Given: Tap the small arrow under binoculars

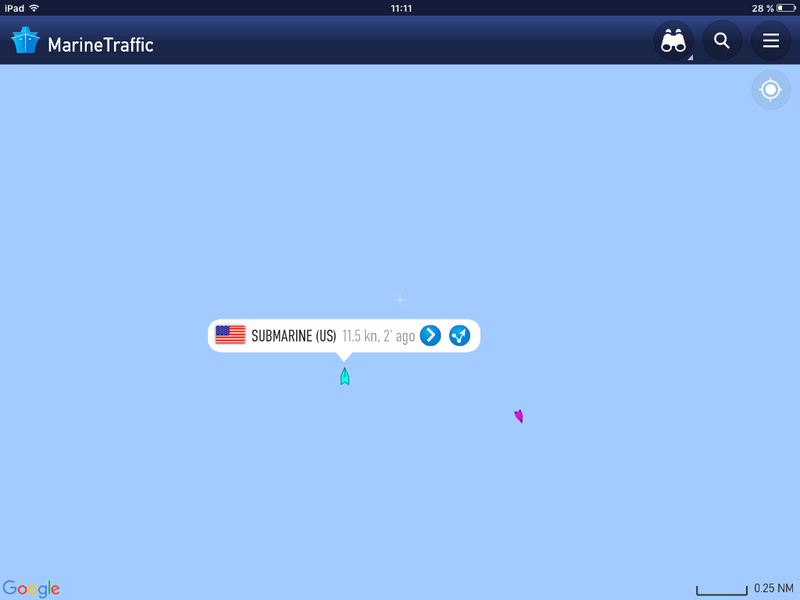Looking at the screenshot, I should click(690, 58).
